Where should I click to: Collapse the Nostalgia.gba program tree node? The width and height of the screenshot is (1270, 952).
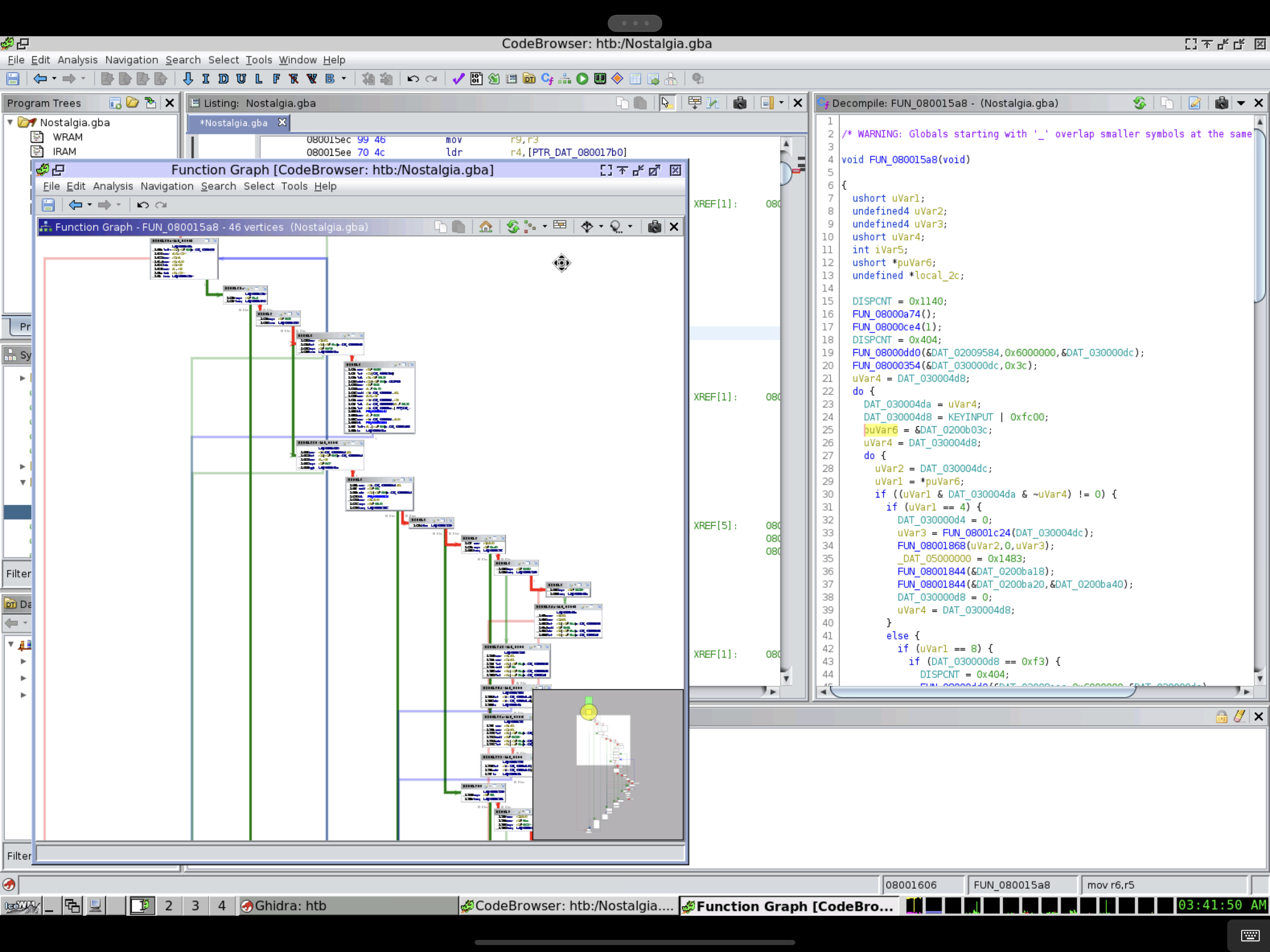(x=10, y=122)
